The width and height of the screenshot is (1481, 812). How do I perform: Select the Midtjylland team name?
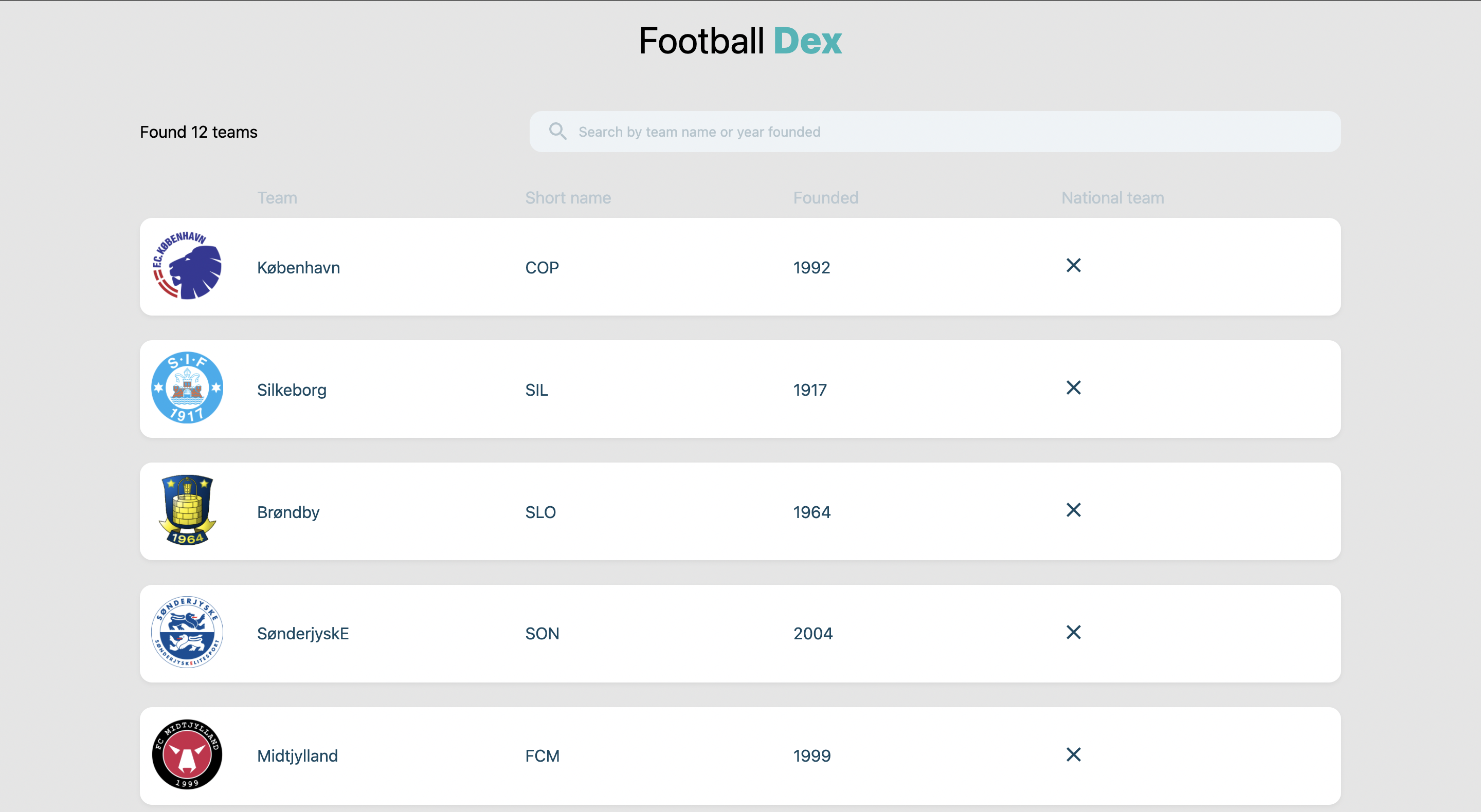pos(297,756)
